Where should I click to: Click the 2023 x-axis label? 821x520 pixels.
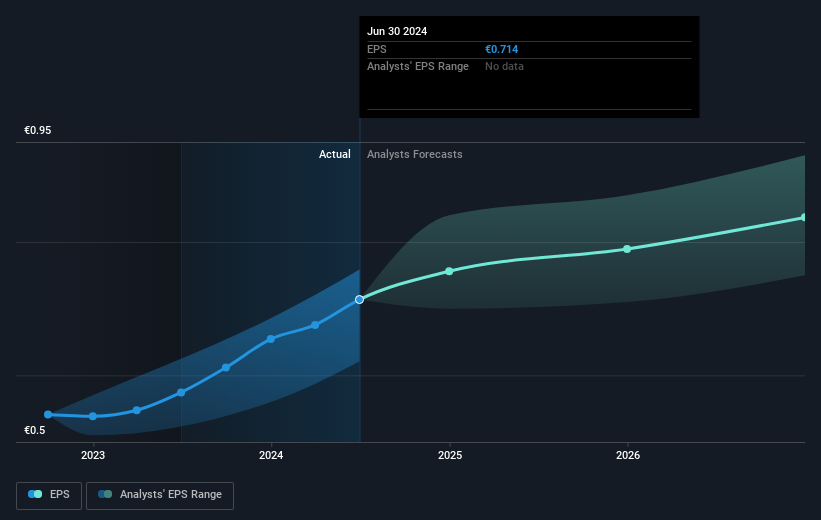pos(93,455)
